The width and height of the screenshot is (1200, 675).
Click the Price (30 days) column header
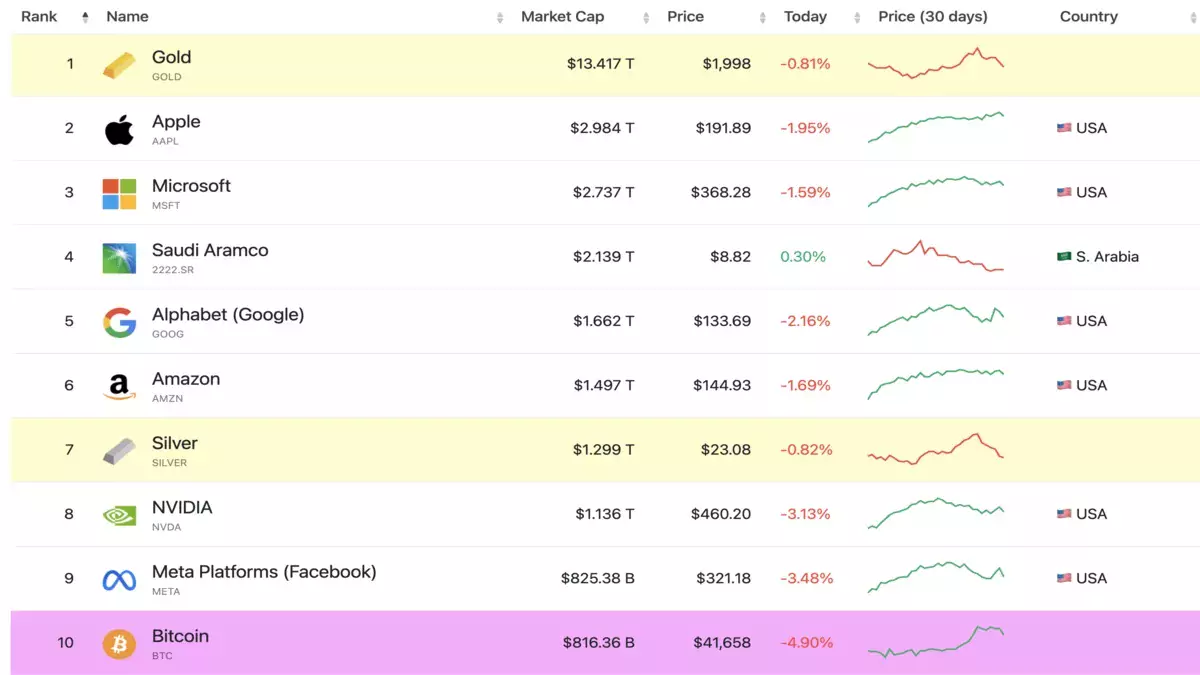(x=933, y=17)
